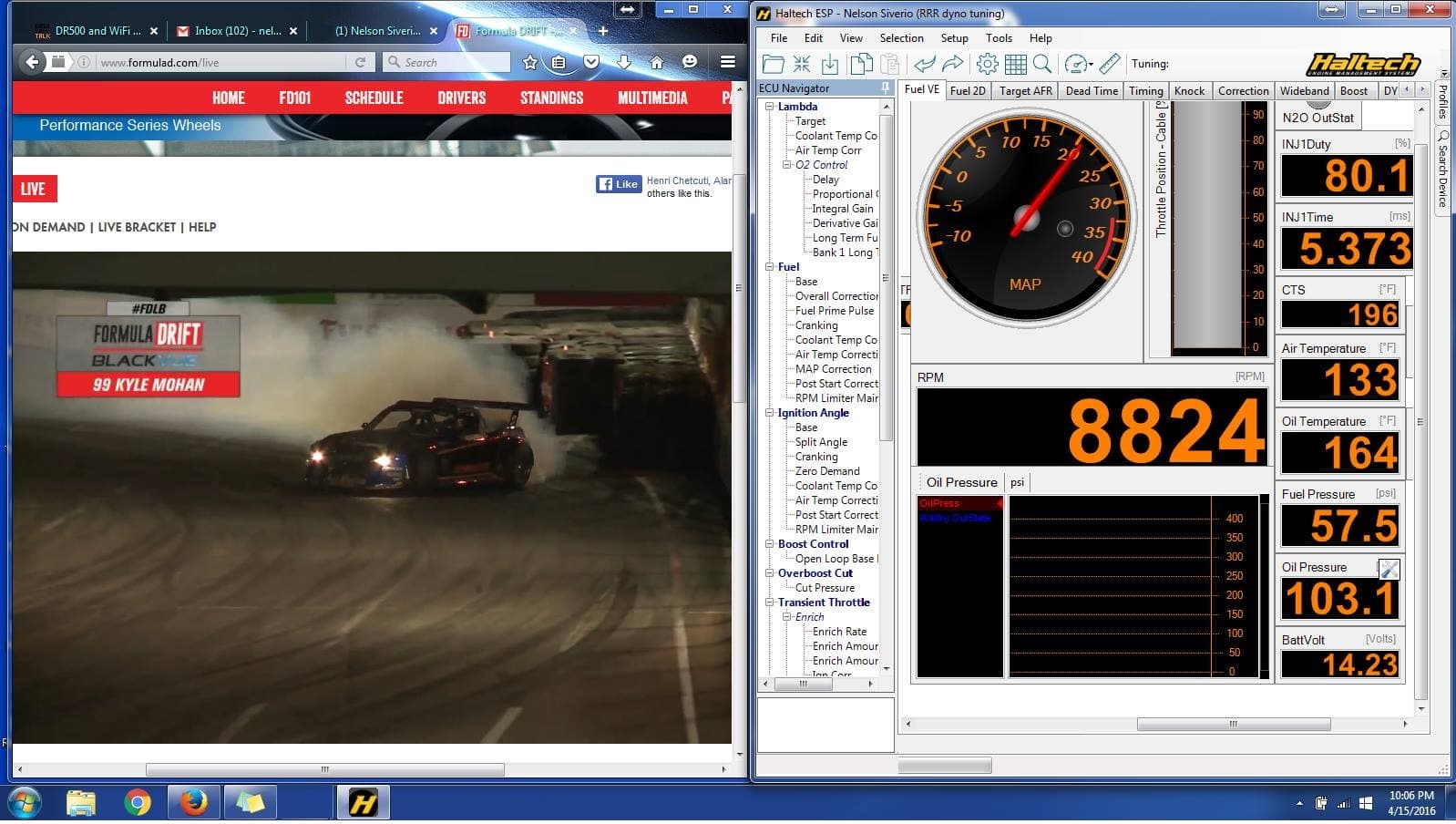The image size is (1456, 824).
Task: Collapse the O2 Control tree node
Action: [787, 165]
